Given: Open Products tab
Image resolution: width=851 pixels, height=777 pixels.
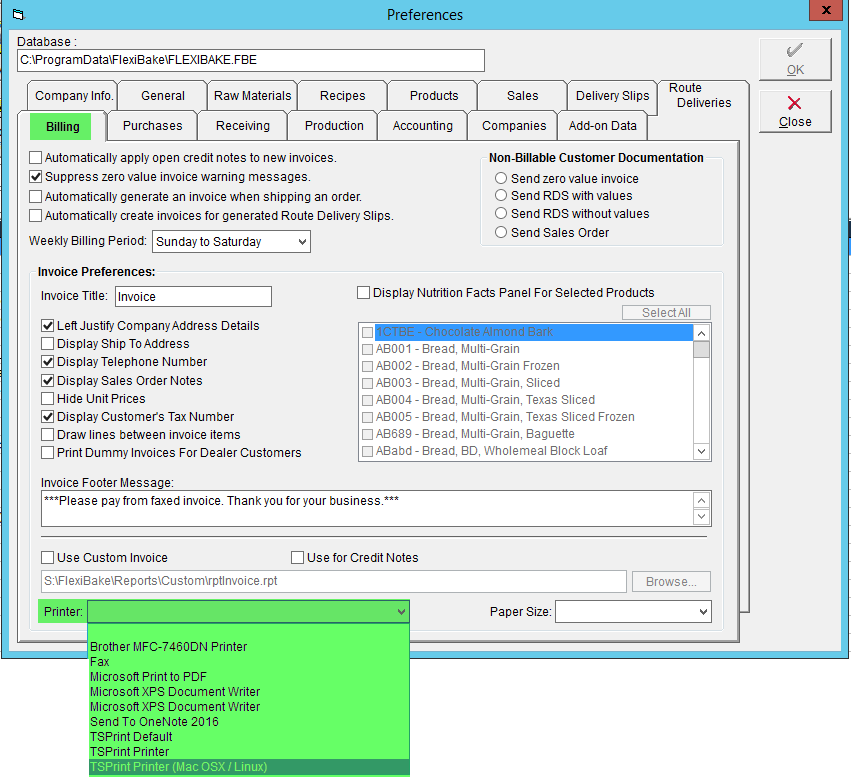Looking at the screenshot, I should click(x=433, y=96).
